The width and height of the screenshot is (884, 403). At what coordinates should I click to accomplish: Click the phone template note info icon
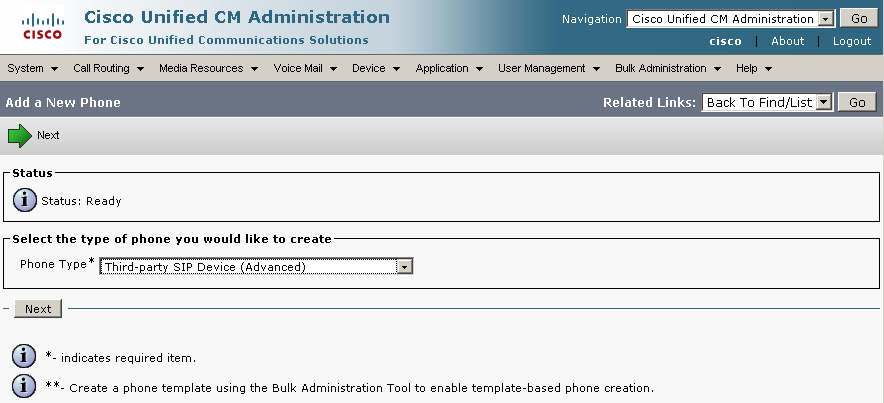24,386
